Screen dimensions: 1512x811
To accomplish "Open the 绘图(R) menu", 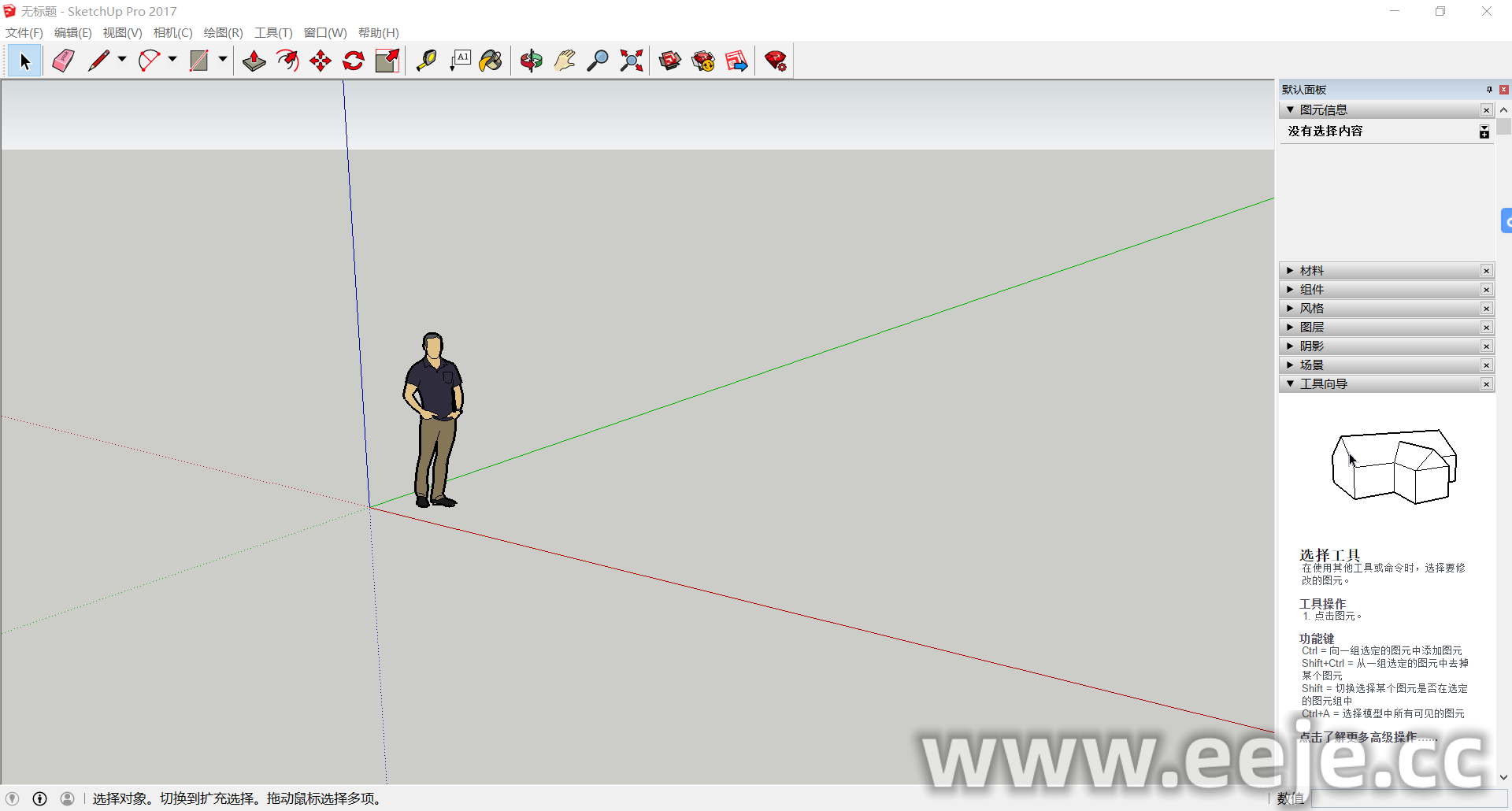I will (x=223, y=32).
